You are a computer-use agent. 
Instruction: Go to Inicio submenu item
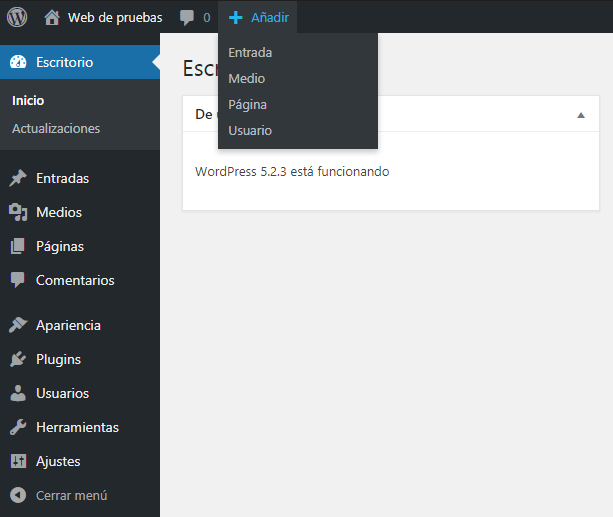[x=28, y=101]
